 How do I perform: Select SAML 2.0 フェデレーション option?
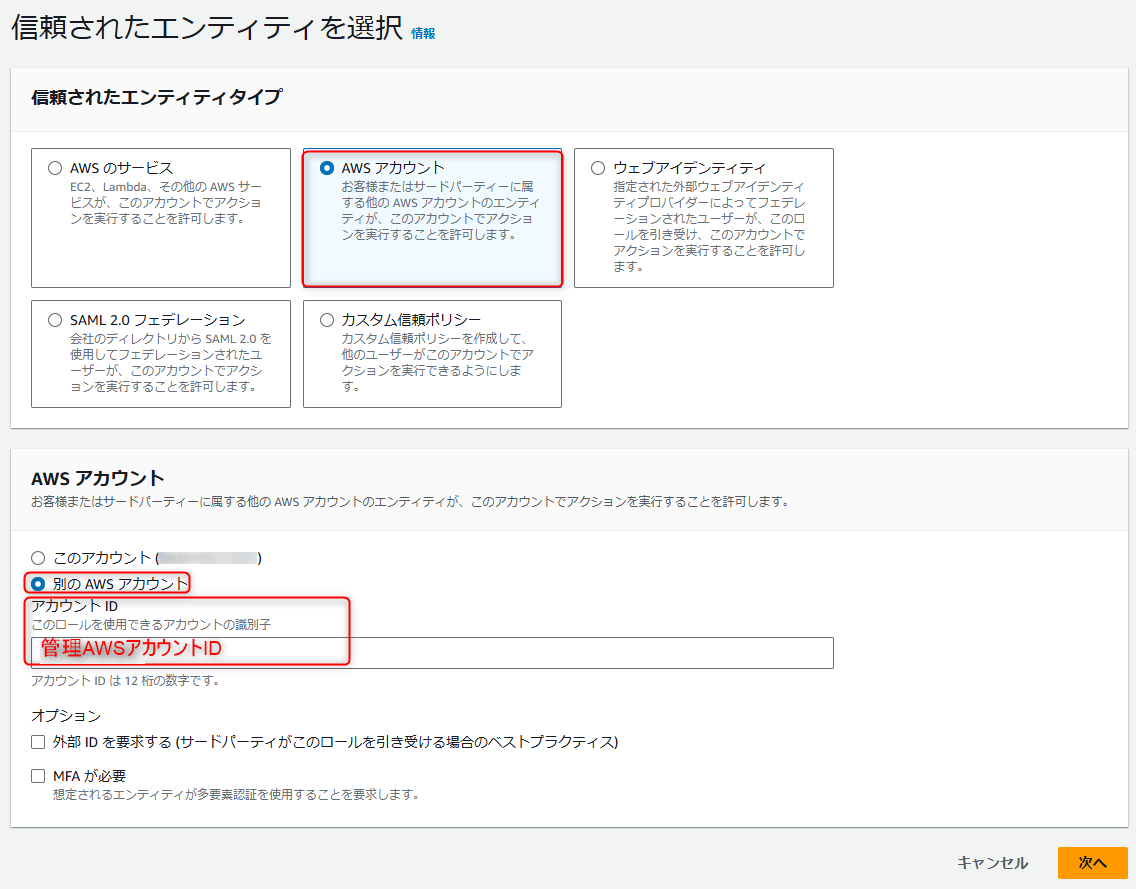click(55, 320)
